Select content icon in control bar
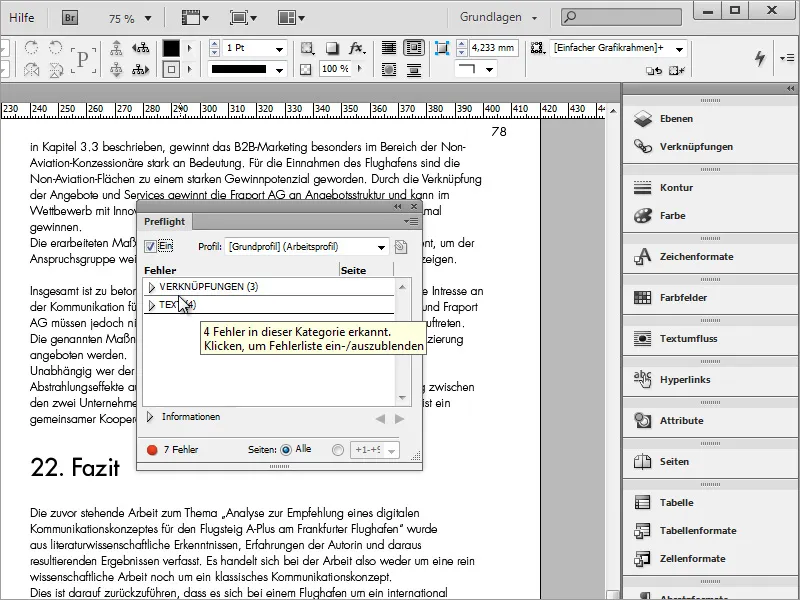 tap(116, 69)
